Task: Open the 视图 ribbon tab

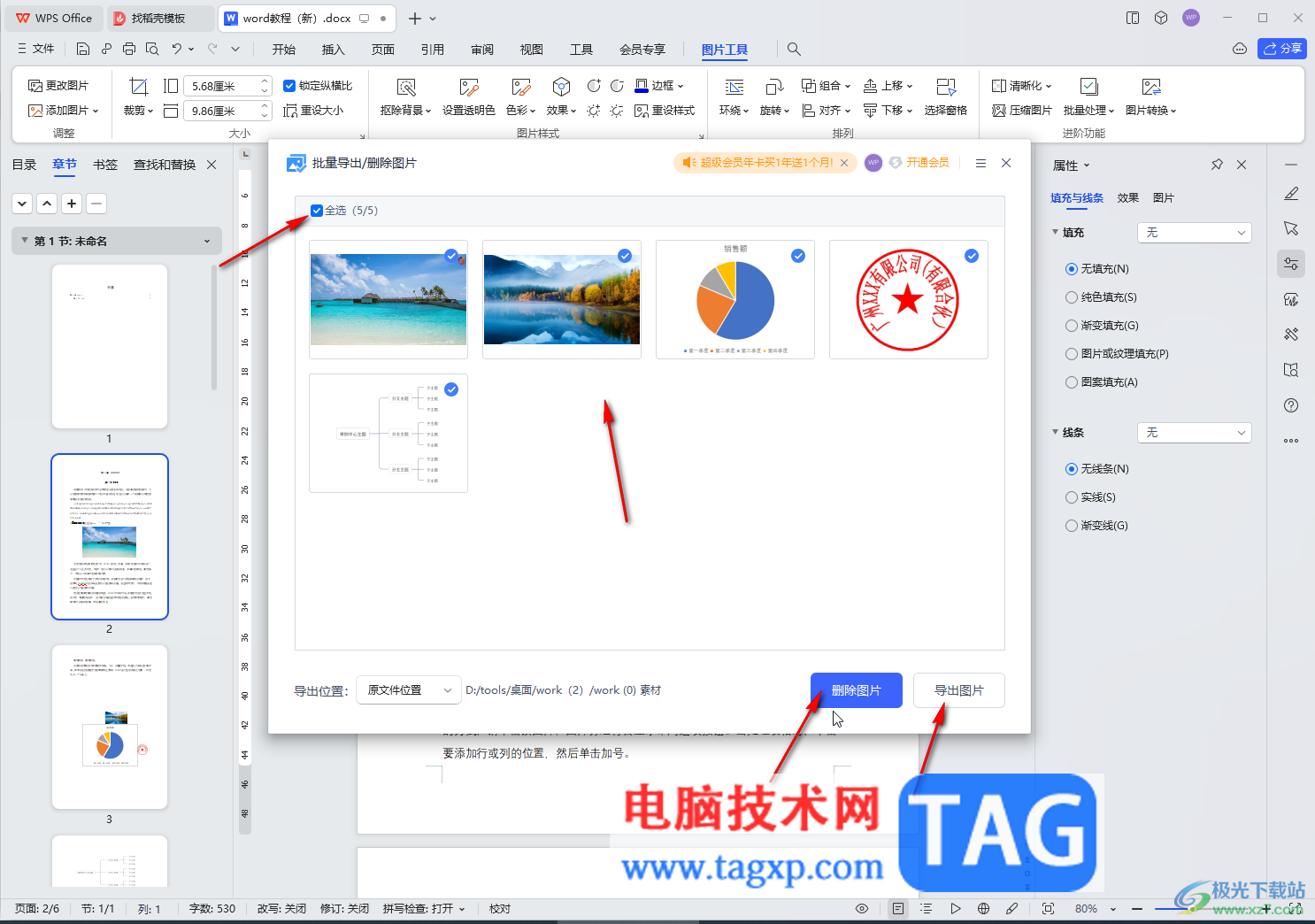Action: [x=531, y=50]
